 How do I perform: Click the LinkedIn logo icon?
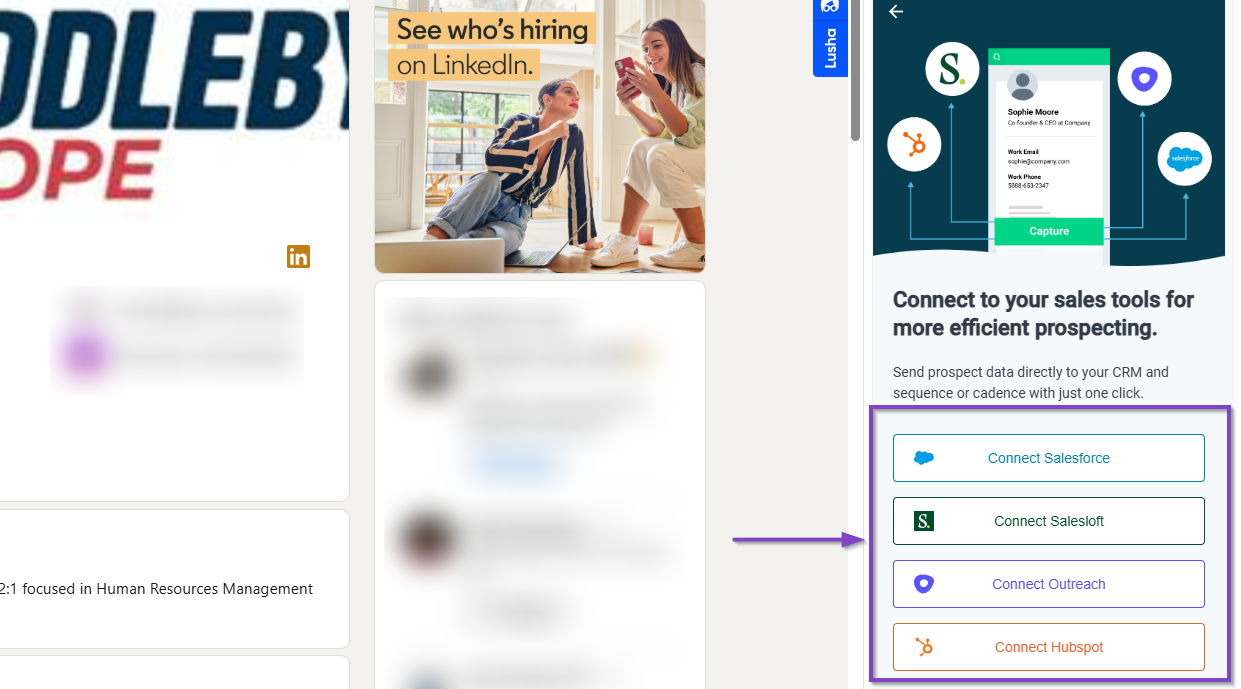(298, 256)
